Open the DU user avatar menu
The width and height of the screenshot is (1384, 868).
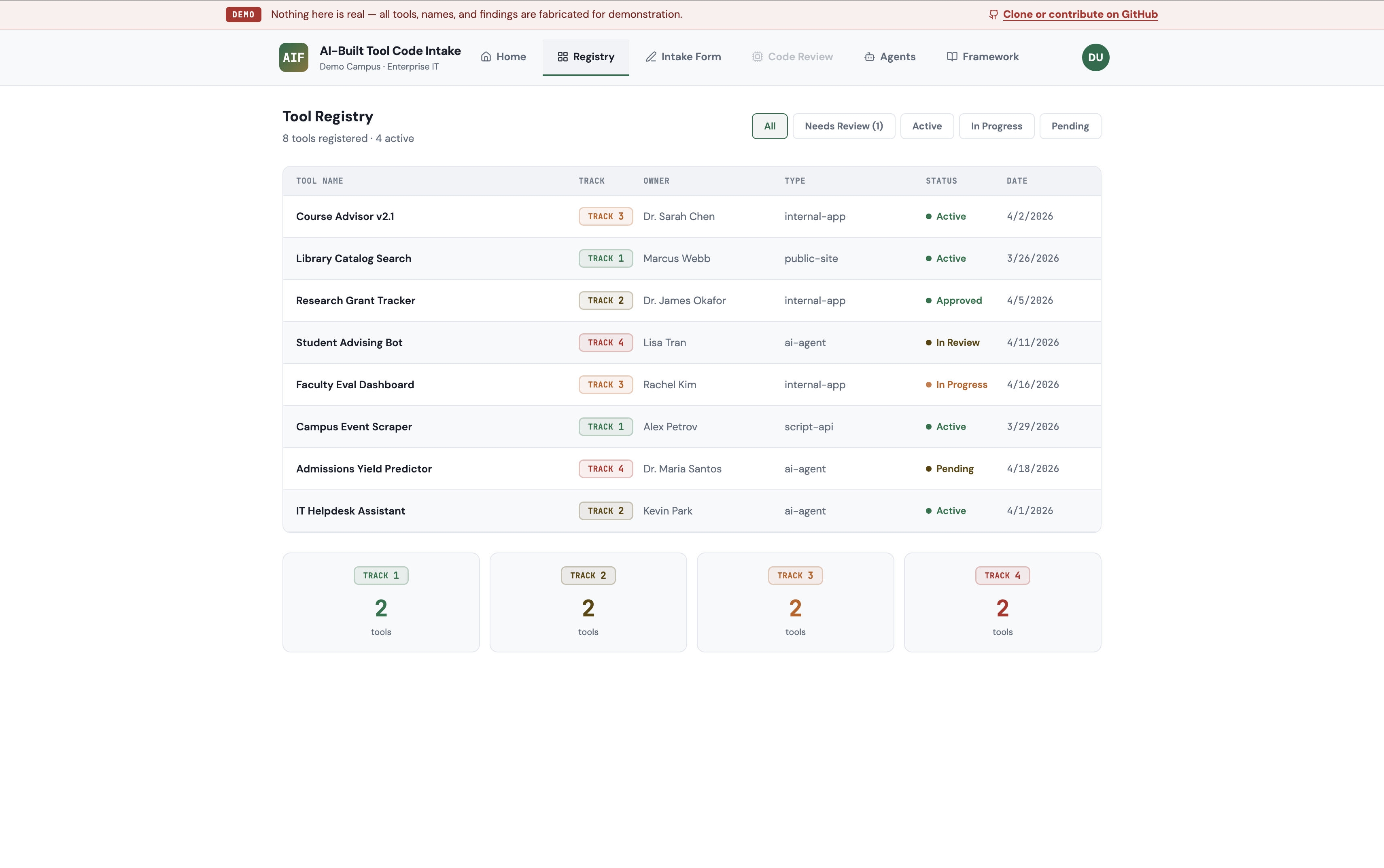pos(1095,57)
